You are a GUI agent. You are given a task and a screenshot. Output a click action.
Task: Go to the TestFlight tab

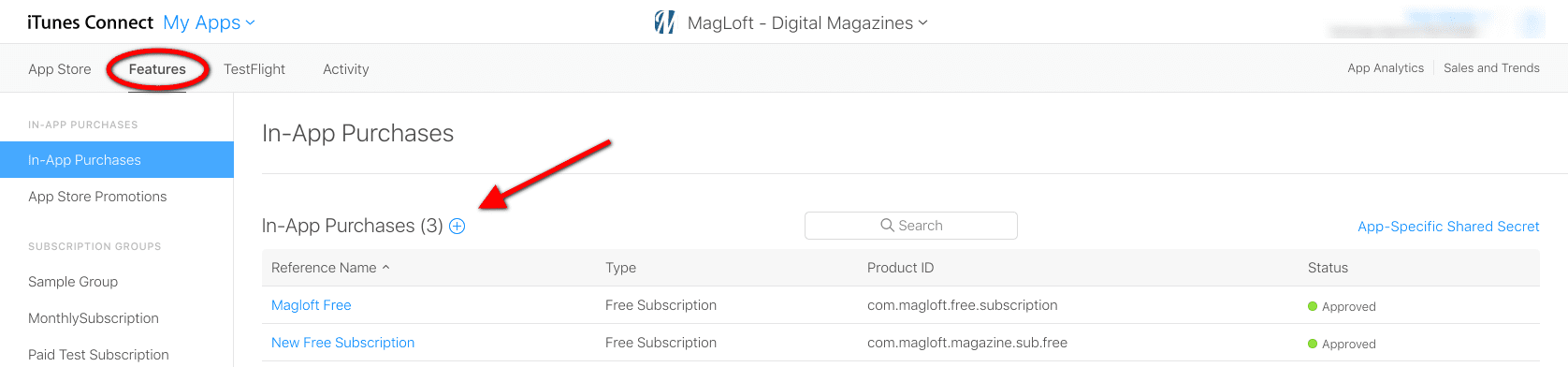254,69
